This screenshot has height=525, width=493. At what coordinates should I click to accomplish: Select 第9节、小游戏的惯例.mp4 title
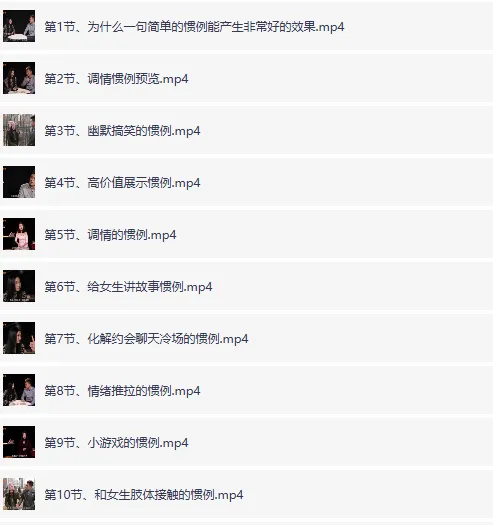pos(116,443)
